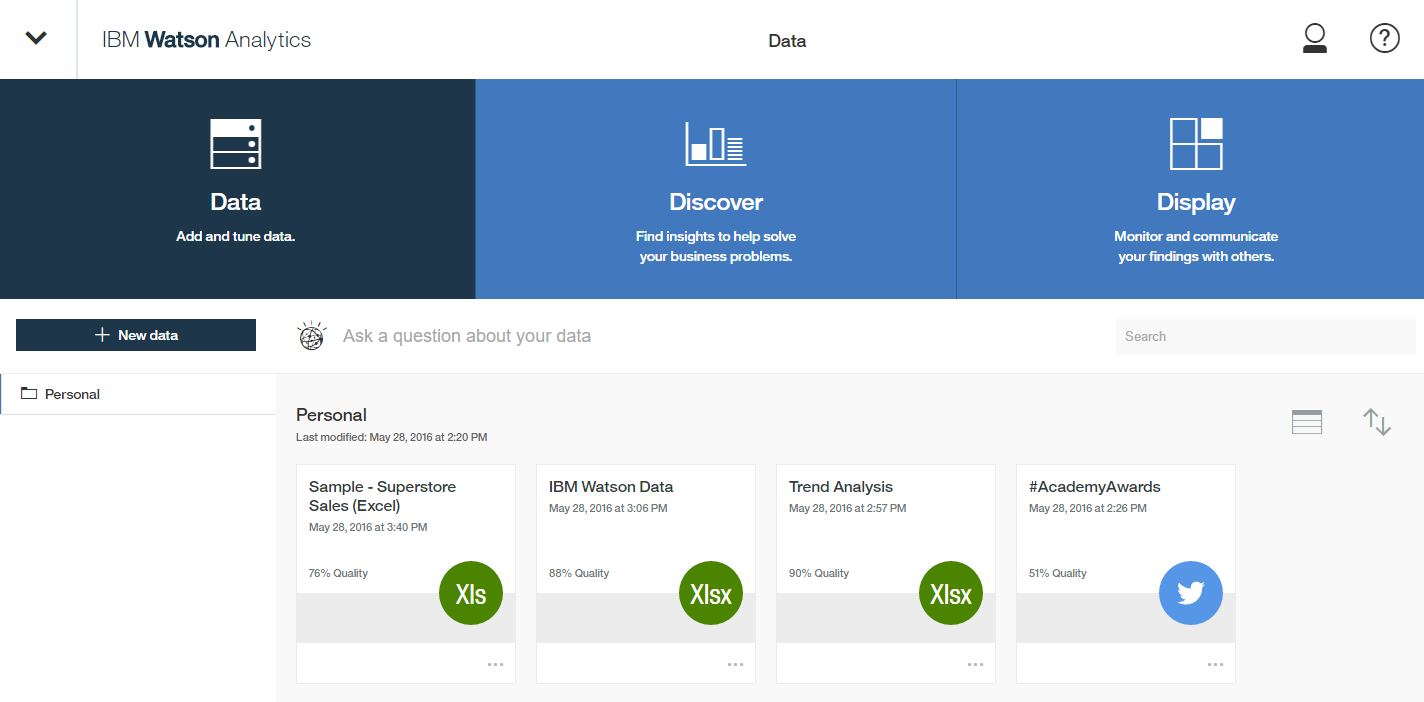This screenshot has height=702, width=1424.
Task: Switch to list view of datasets
Action: [x=1306, y=421]
